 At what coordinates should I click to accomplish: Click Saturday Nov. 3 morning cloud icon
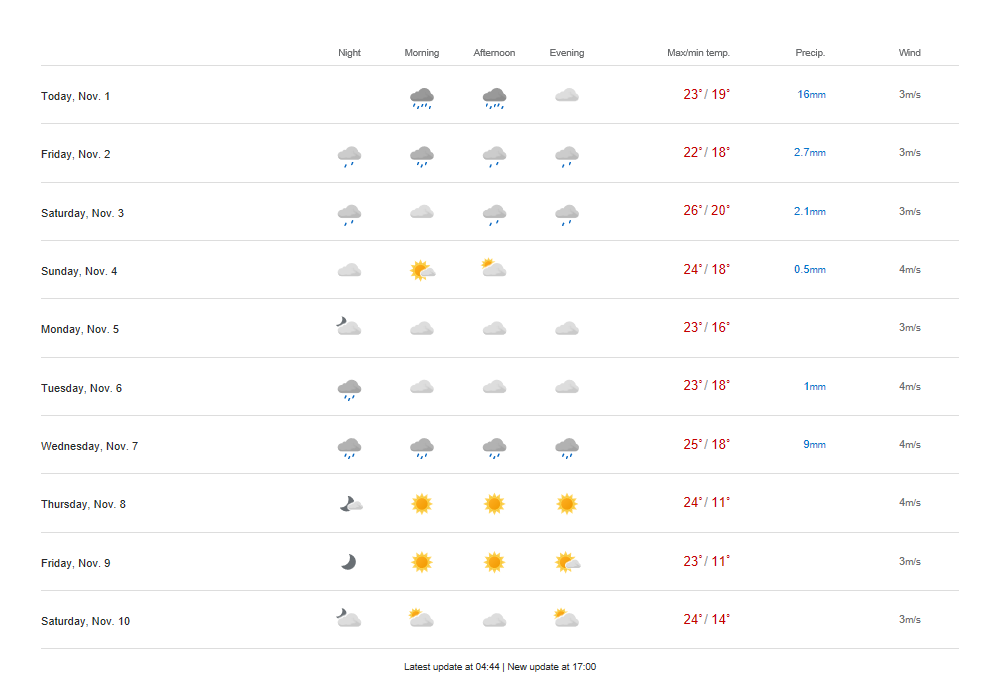(421, 212)
